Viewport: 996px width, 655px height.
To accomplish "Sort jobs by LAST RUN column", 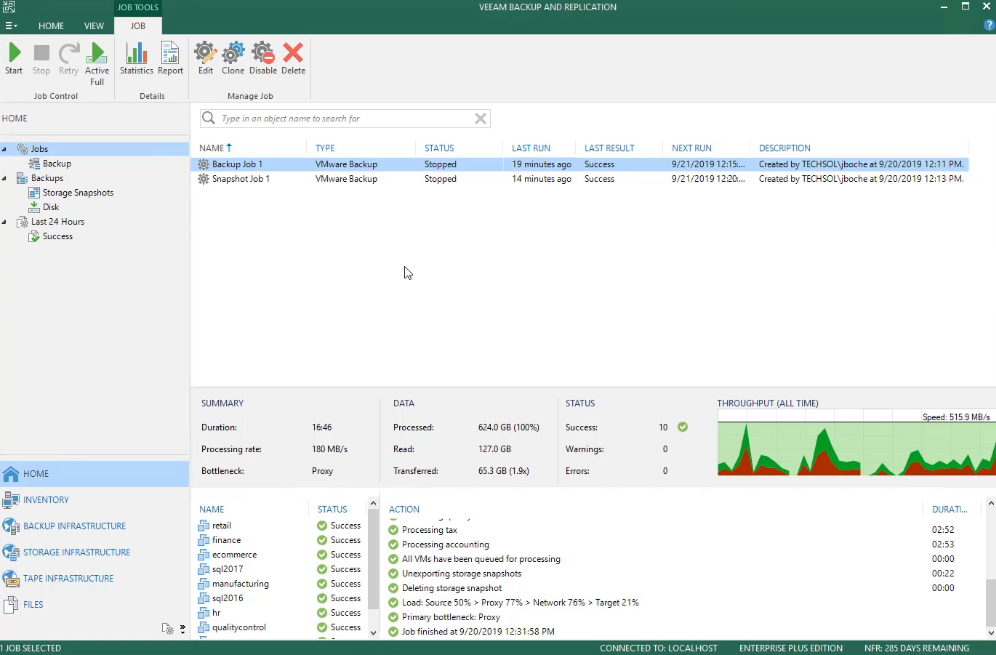I will 531,148.
